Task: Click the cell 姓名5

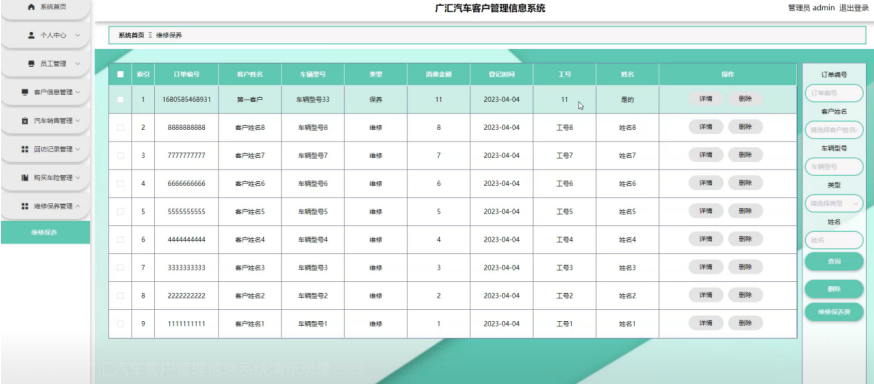Action: tap(627, 212)
